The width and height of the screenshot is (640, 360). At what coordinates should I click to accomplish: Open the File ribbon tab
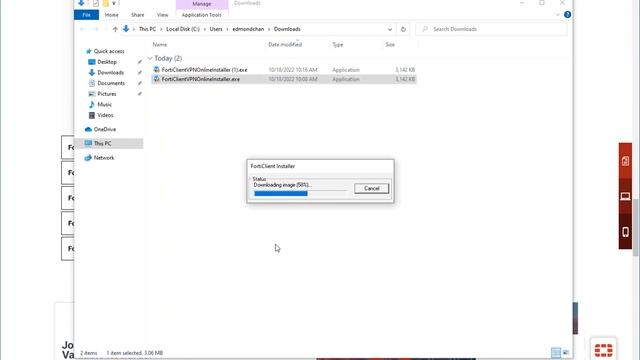87,15
